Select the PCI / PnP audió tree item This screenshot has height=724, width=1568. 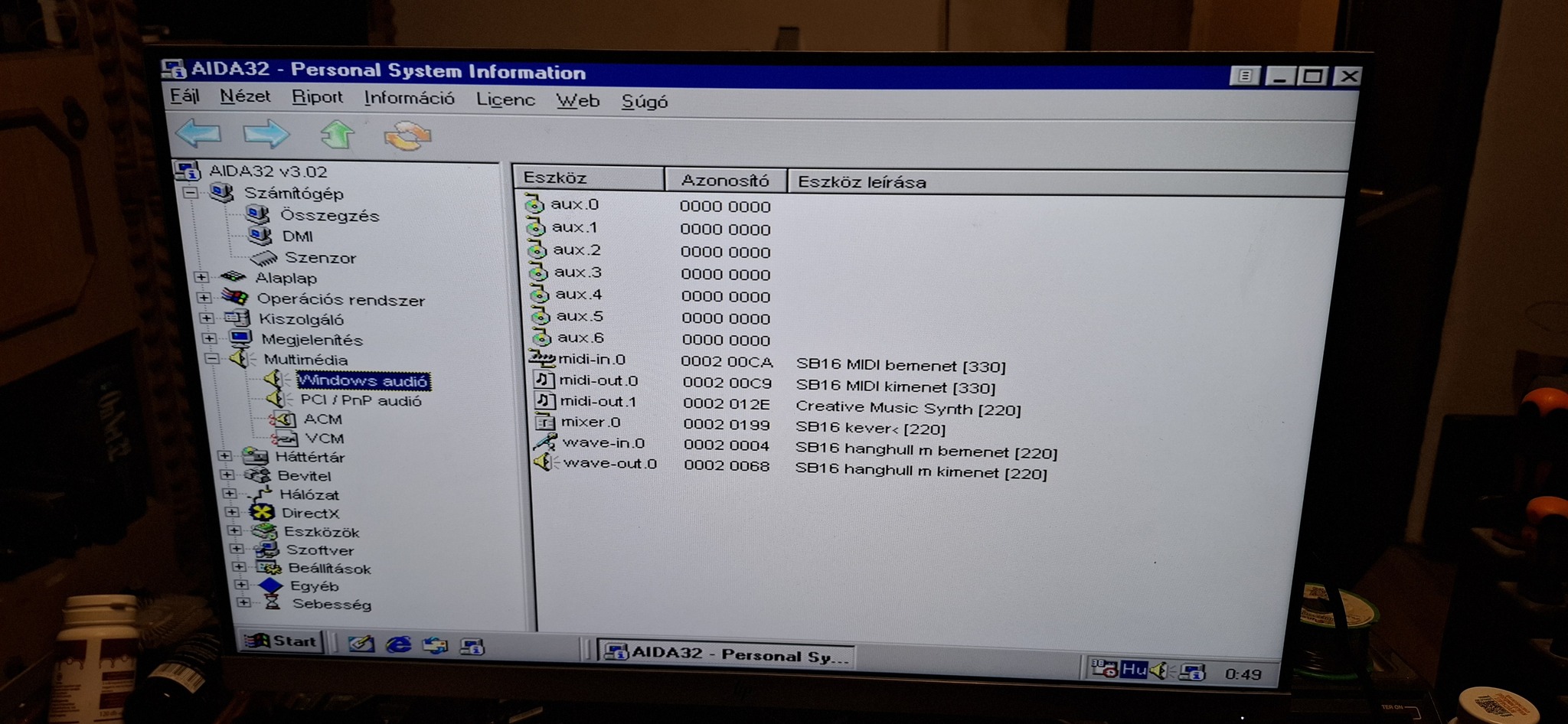click(361, 400)
